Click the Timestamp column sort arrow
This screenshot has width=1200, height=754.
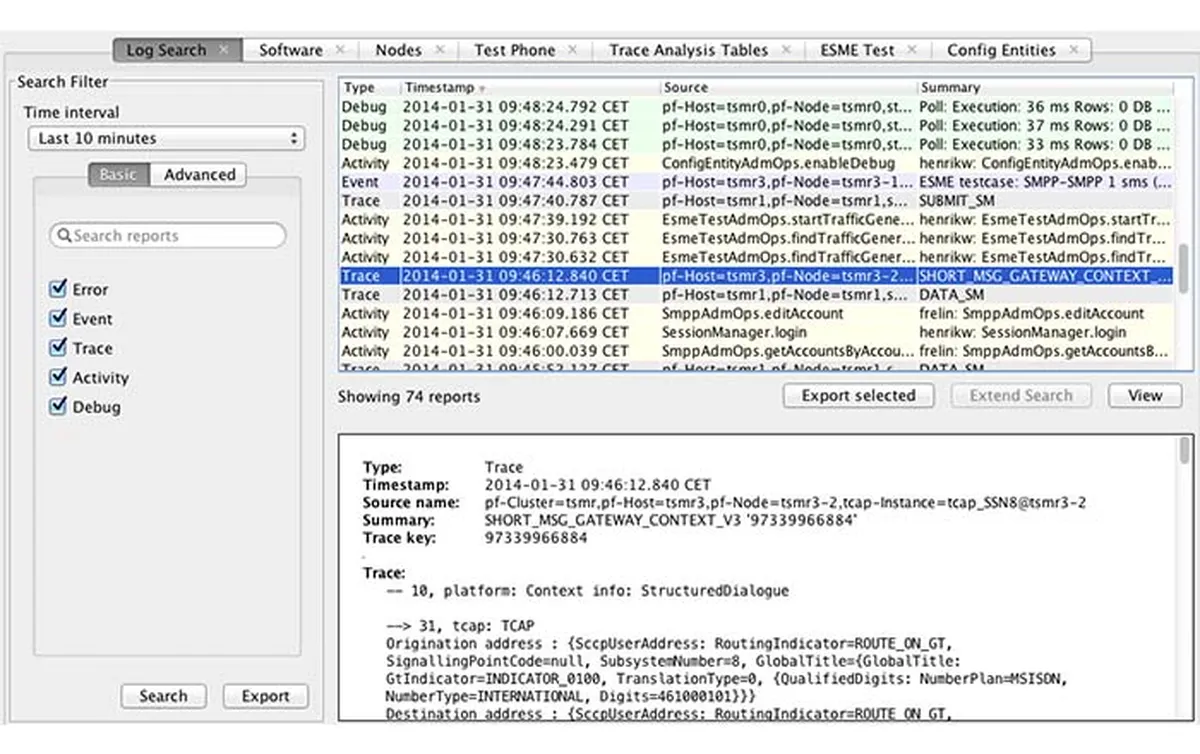483,89
